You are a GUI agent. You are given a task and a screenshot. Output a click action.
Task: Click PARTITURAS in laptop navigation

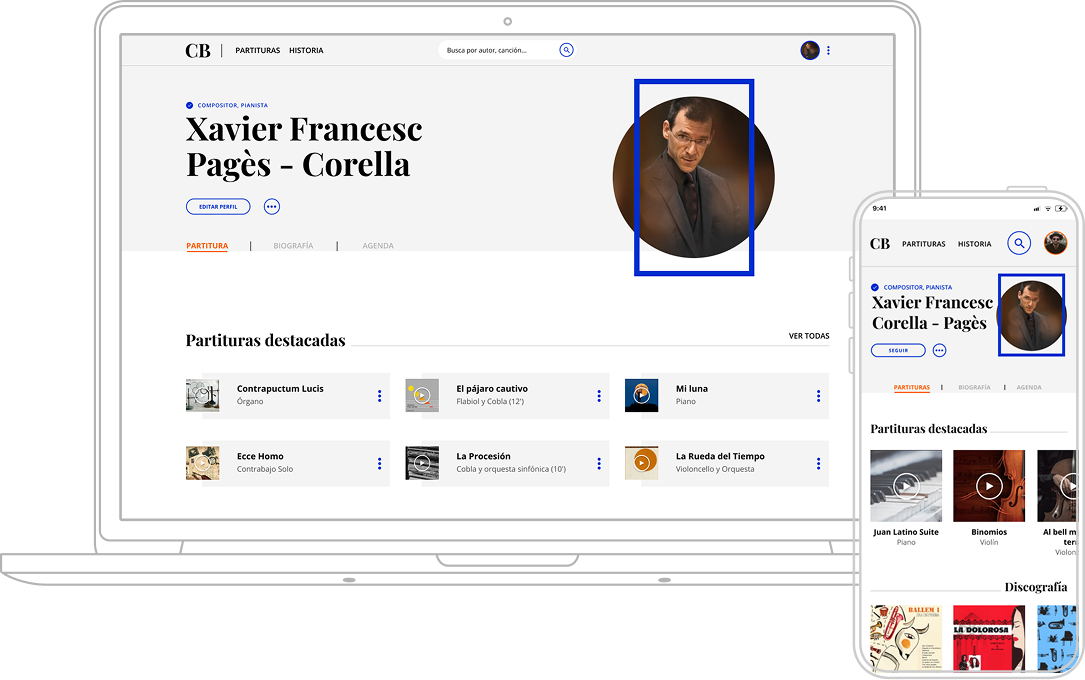click(x=257, y=50)
